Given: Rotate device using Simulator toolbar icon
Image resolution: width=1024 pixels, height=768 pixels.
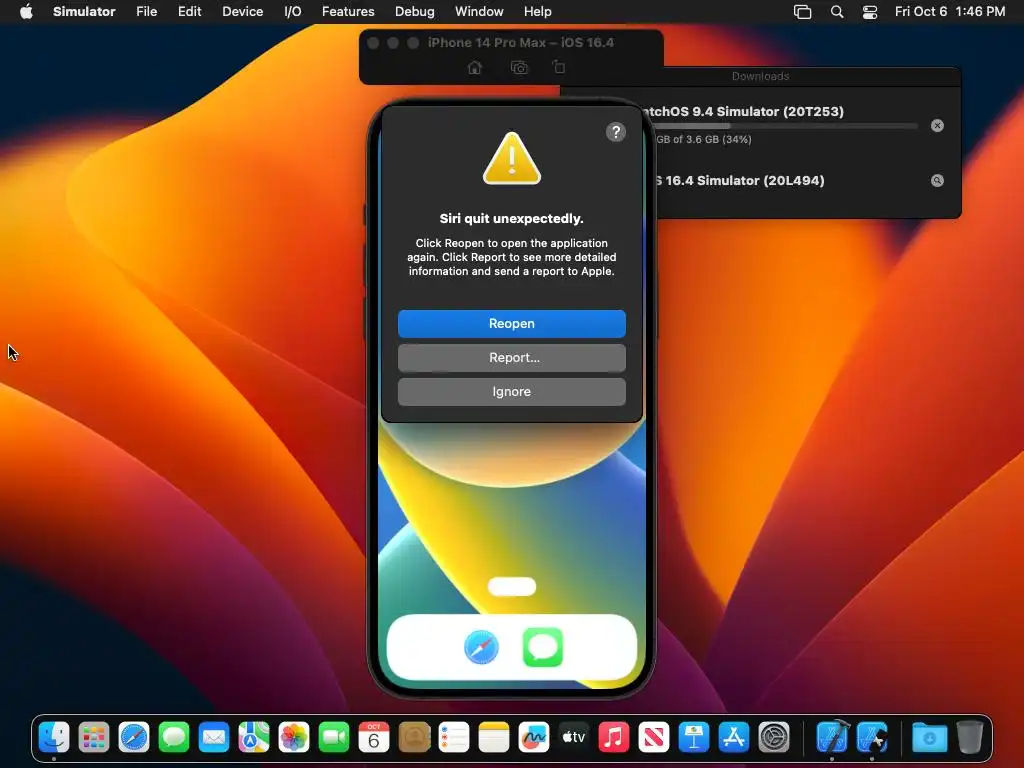Looking at the screenshot, I should (559, 67).
